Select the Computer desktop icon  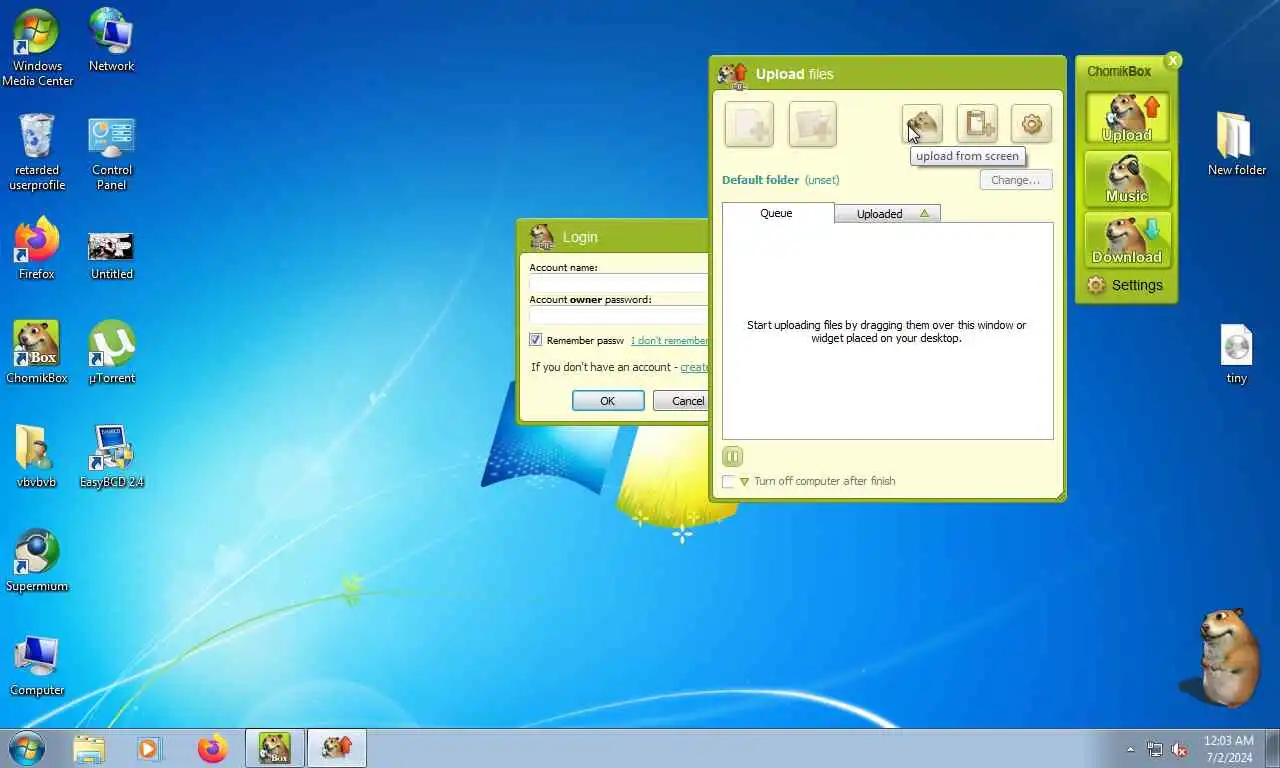pos(37,664)
